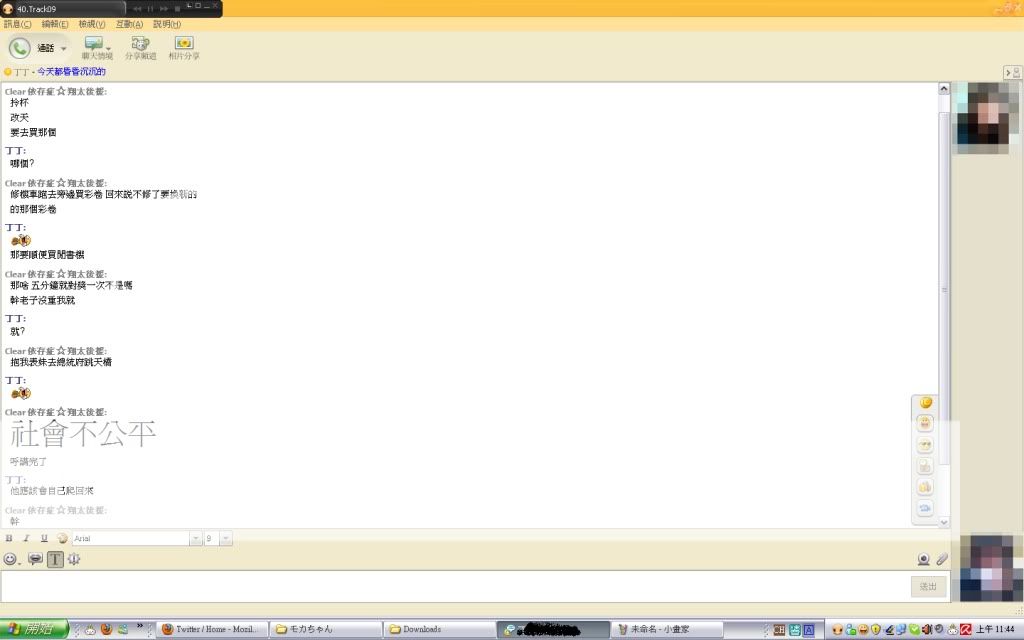The height and width of the screenshot is (640, 1024).
Task: Toggle bold text formatting
Action: [9, 538]
